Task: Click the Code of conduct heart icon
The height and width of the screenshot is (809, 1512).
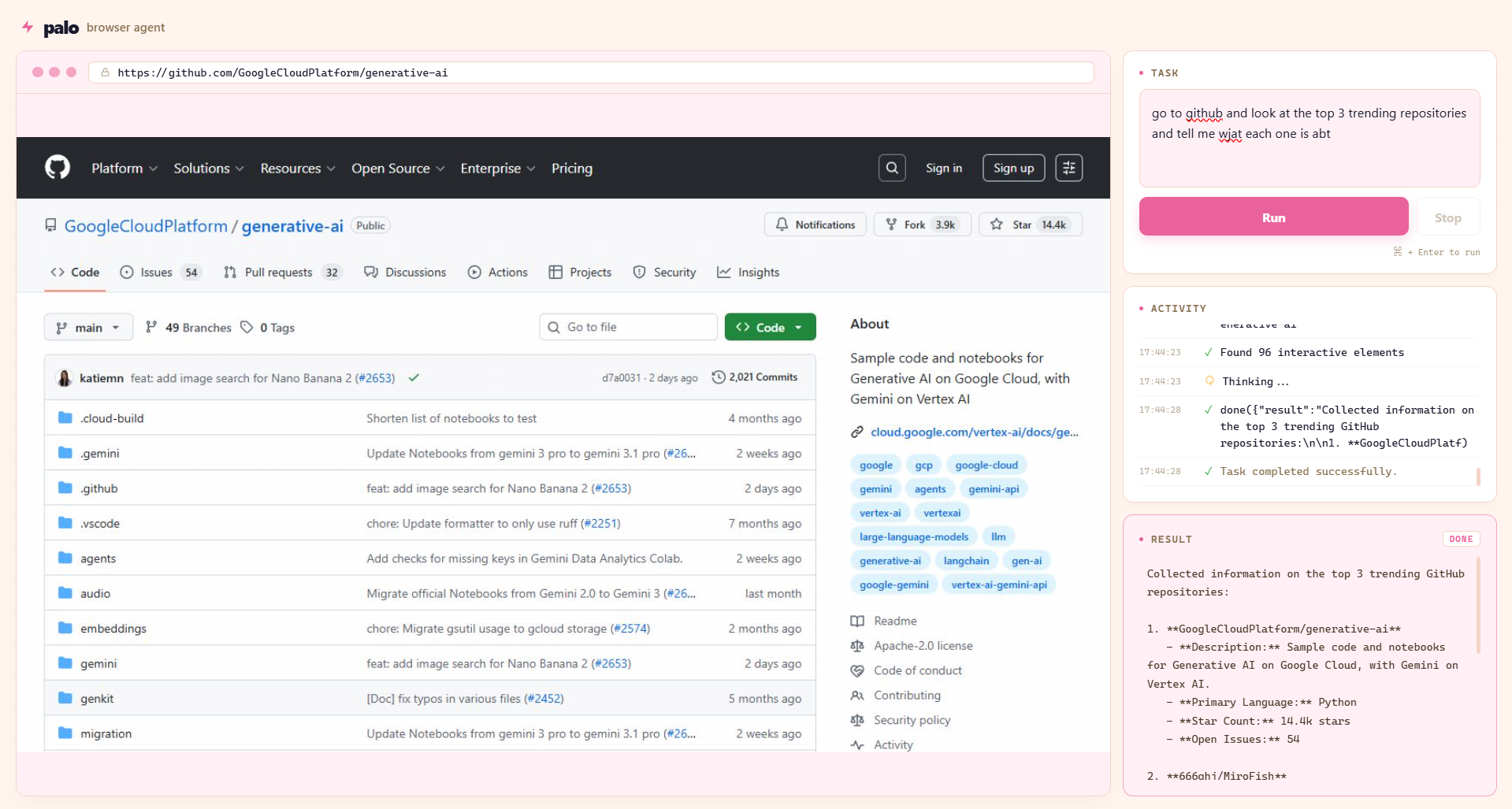Action: tap(857, 670)
